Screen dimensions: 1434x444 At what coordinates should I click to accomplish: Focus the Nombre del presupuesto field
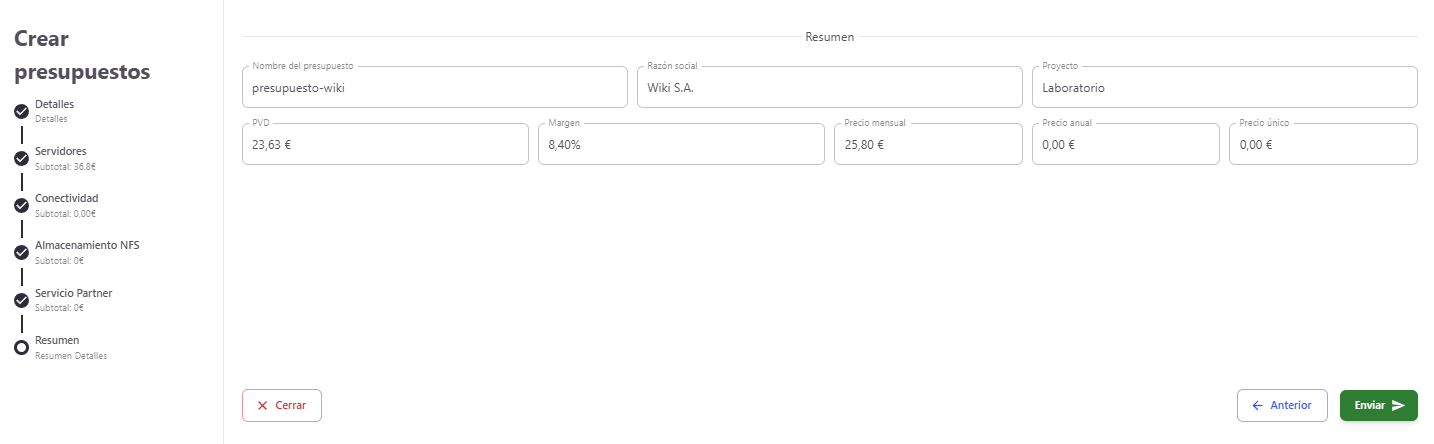pyautogui.click(x=434, y=88)
